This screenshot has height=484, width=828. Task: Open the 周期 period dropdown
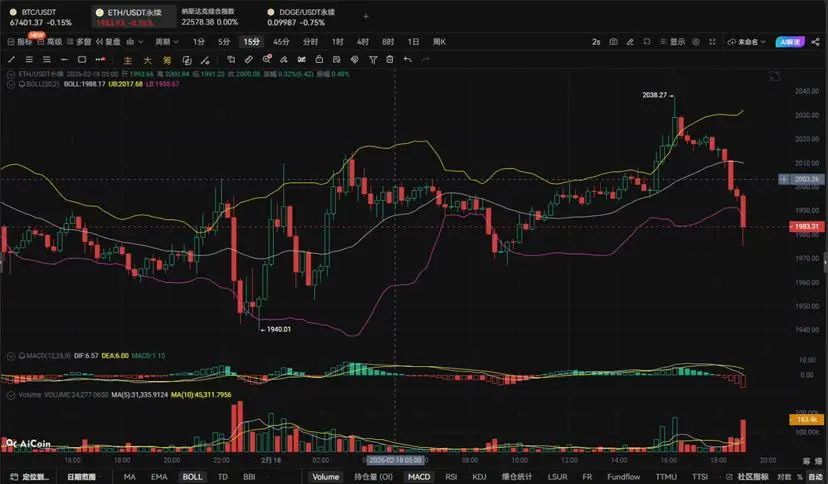pos(166,42)
